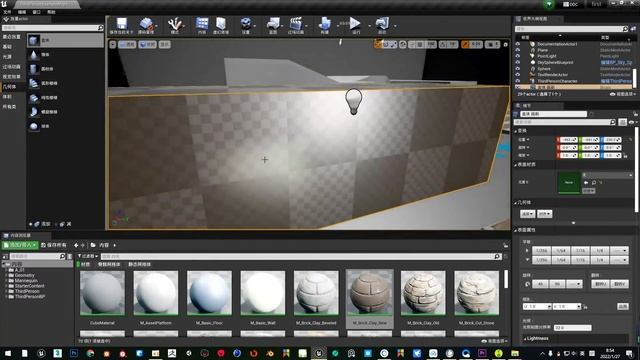
Task: Toggle the sources panel icon left of the folder search
Action: [x=5, y=256]
